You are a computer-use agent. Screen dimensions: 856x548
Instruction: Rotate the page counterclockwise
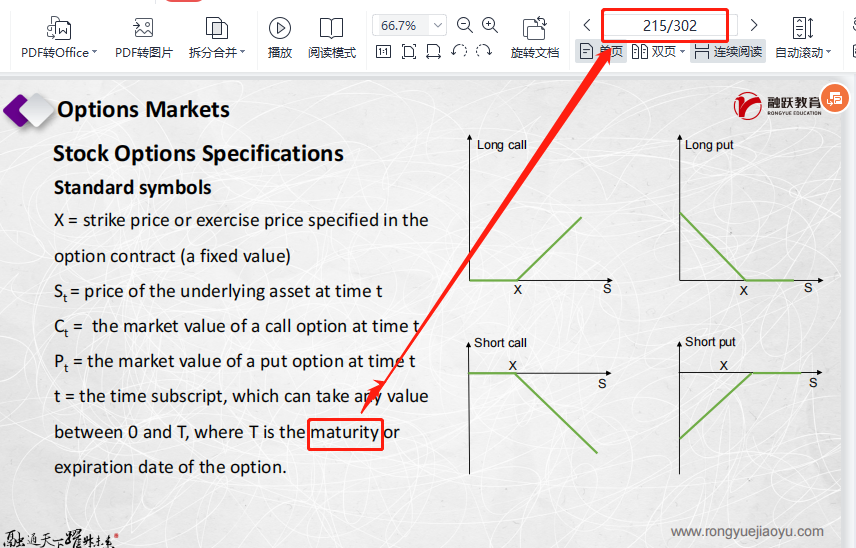tap(459, 51)
